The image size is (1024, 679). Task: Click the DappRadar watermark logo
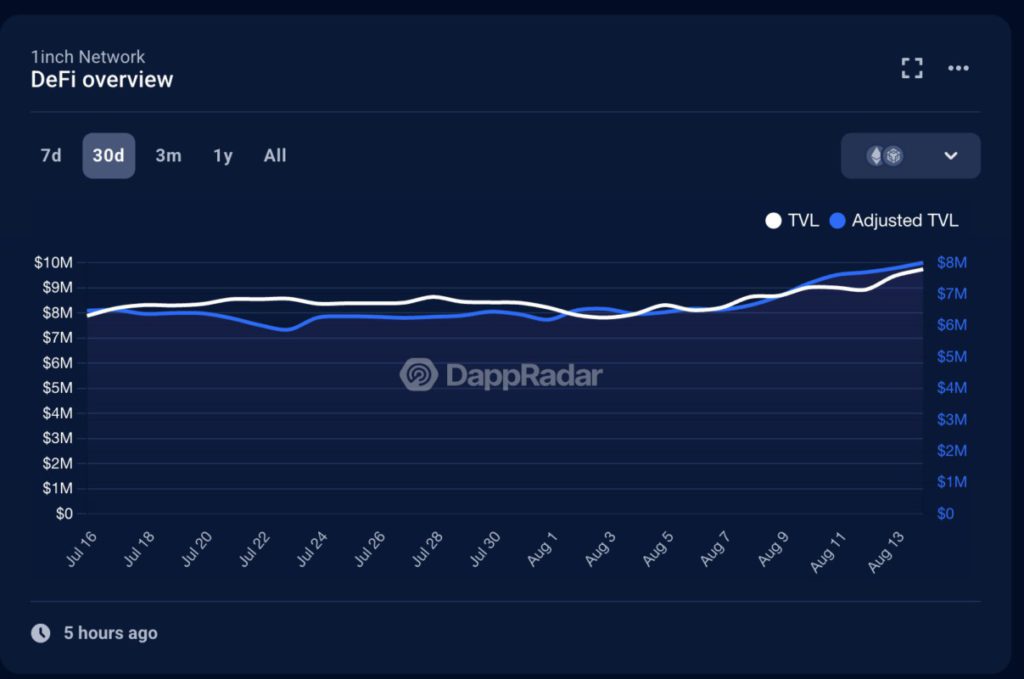pyautogui.click(x=501, y=375)
